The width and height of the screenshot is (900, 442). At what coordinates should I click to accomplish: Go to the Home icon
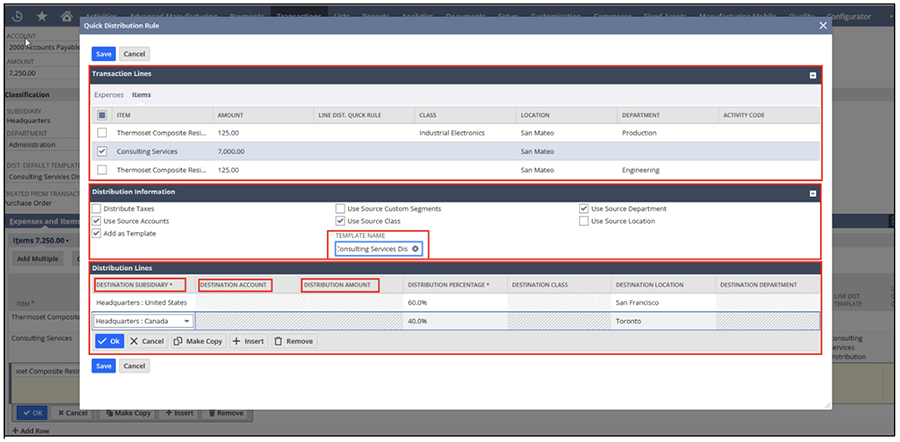click(66, 17)
